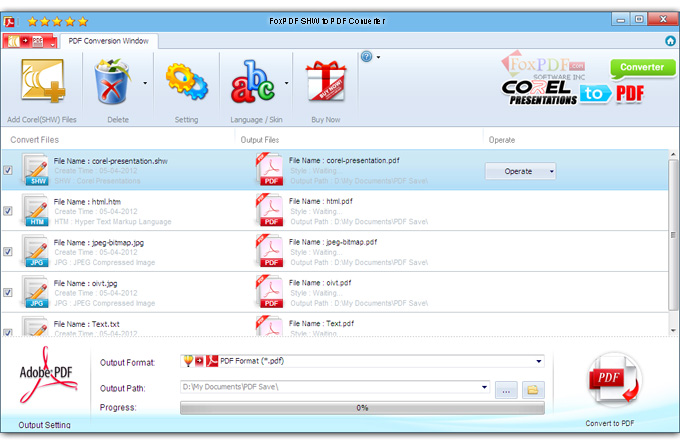Click the Progress bar showing 0%

pos(362,407)
